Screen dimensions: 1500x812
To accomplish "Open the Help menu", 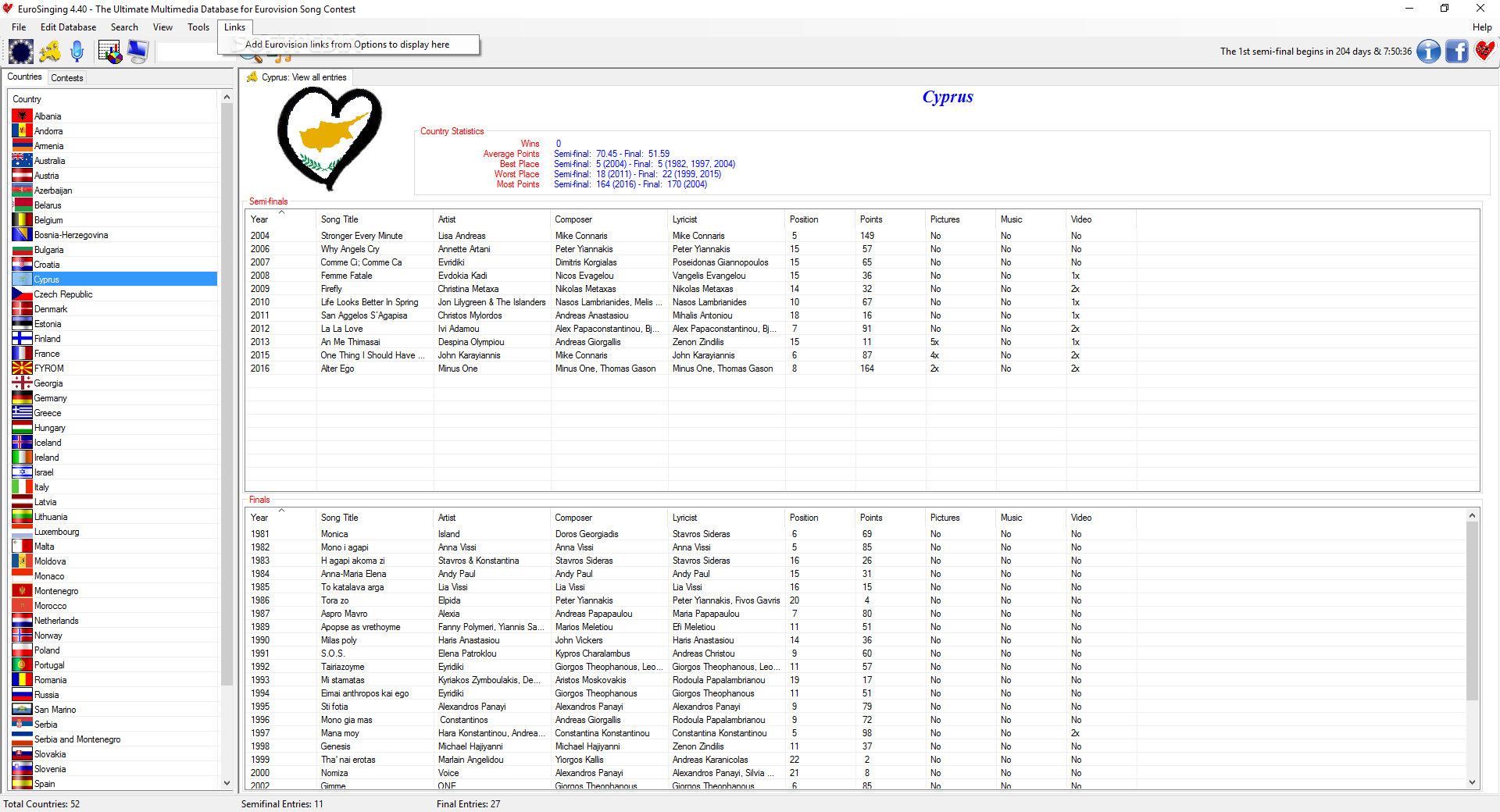I will (1482, 27).
